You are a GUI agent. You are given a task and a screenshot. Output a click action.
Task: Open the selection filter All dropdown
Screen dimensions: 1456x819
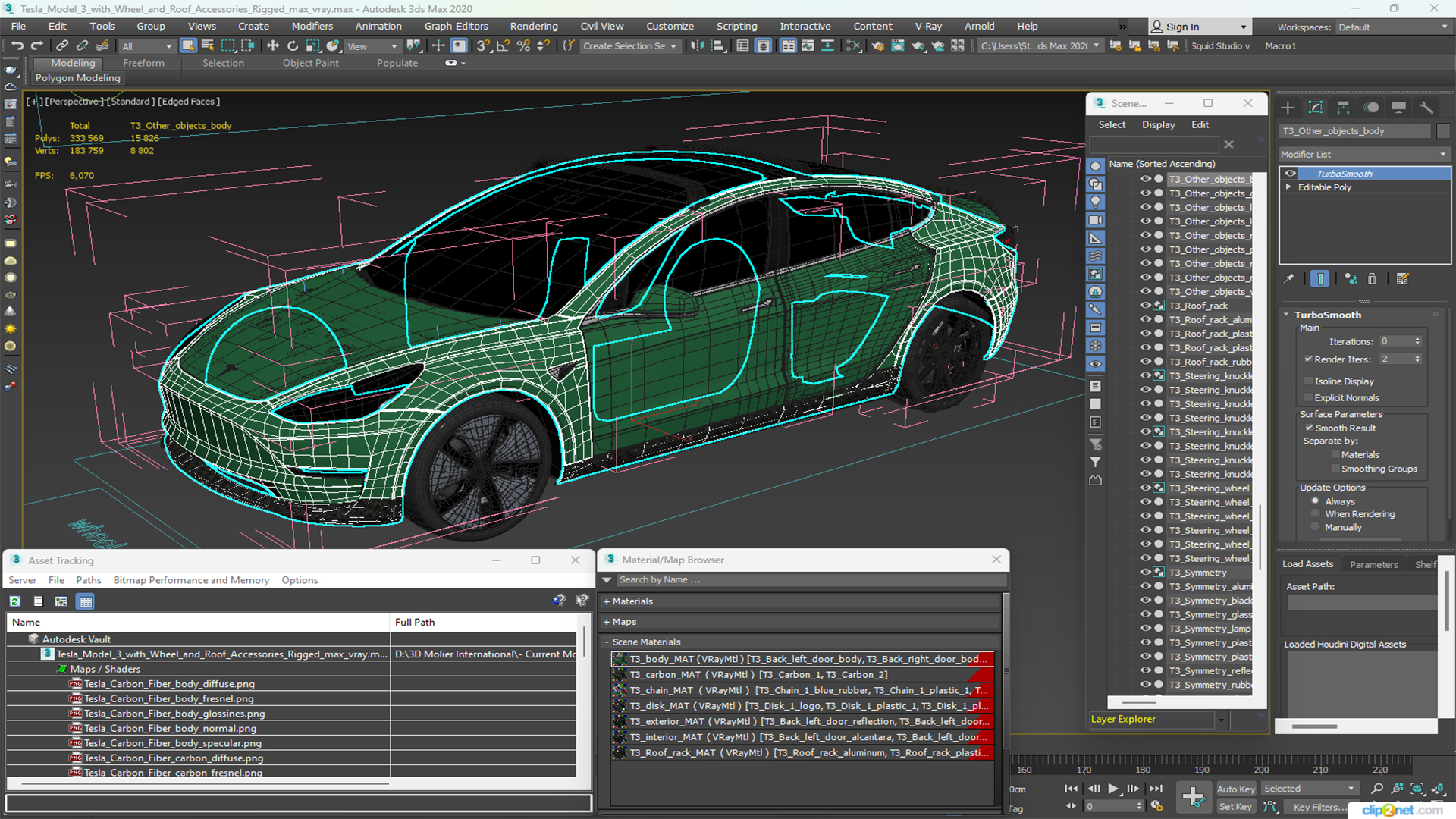tap(147, 46)
